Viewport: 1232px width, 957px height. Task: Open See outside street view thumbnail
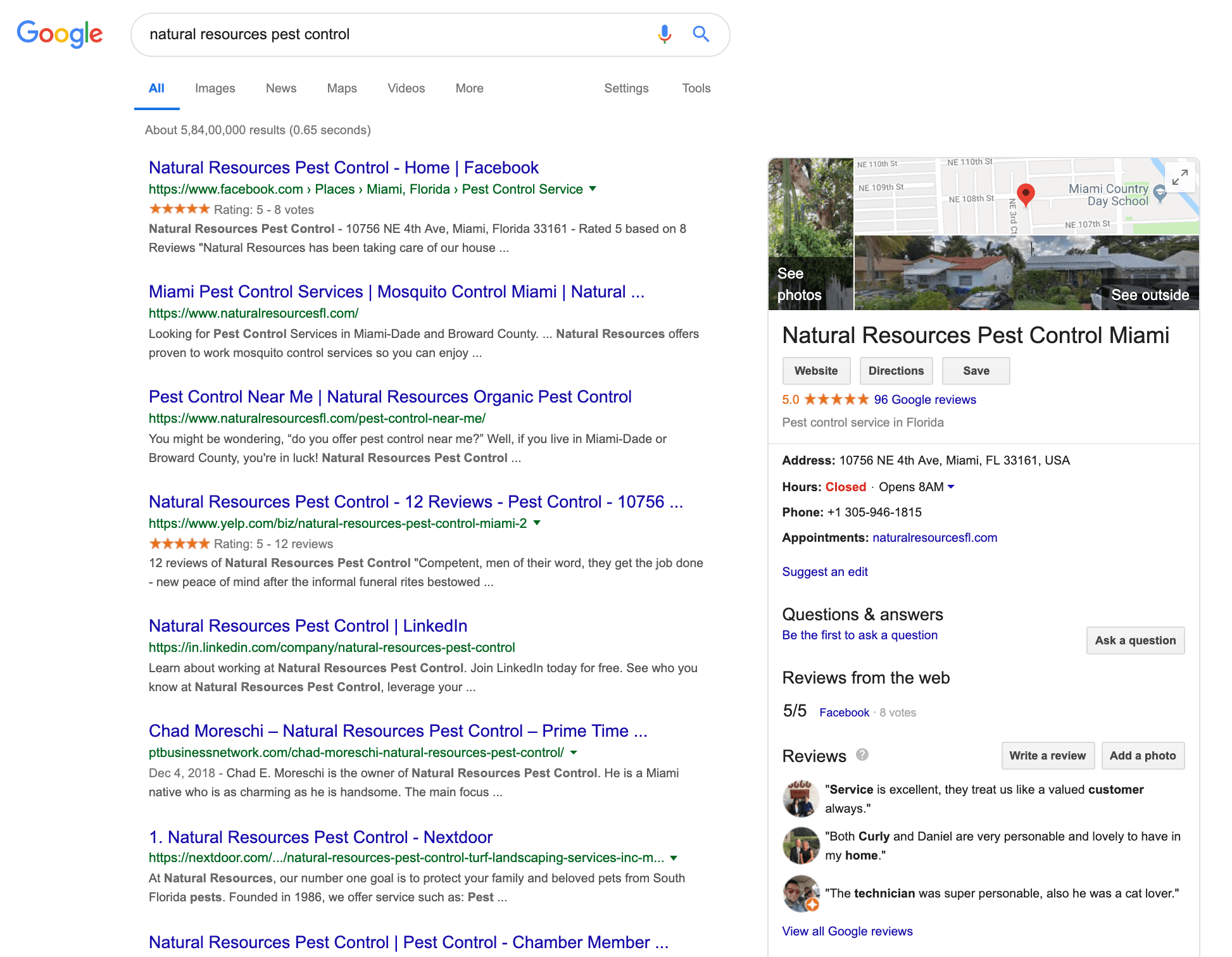(x=1027, y=273)
